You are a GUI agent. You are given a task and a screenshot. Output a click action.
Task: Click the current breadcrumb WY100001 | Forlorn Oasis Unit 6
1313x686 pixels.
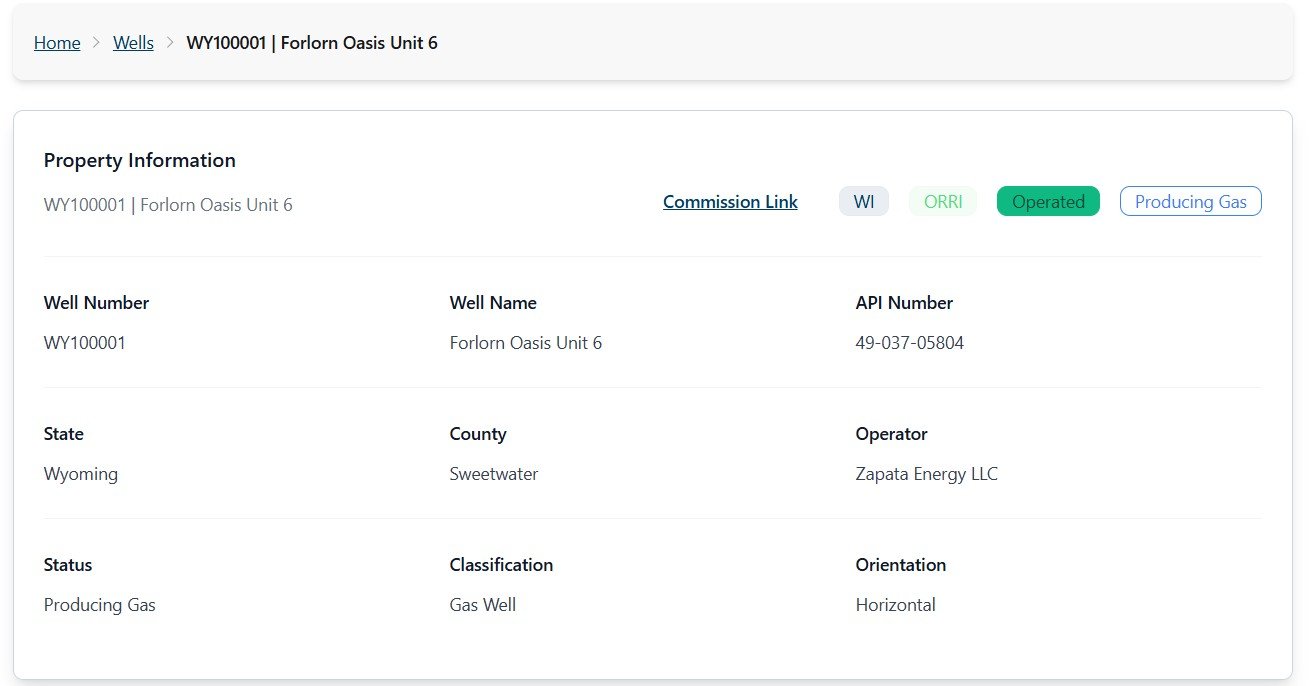point(312,43)
